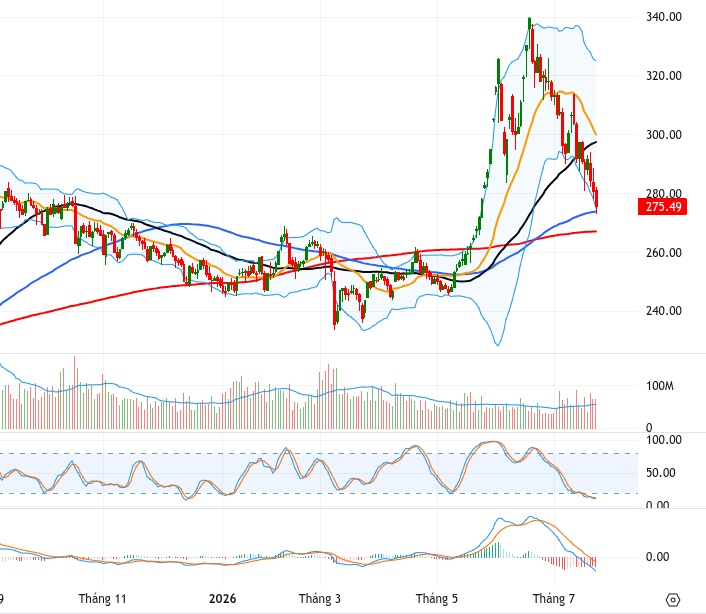
Task: Select the 240.00 price axis label
Action: 664,311
